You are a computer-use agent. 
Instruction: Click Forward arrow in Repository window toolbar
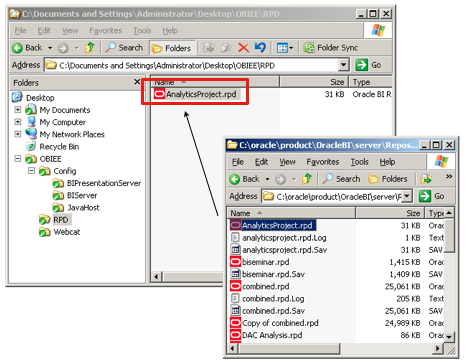point(280,179)
